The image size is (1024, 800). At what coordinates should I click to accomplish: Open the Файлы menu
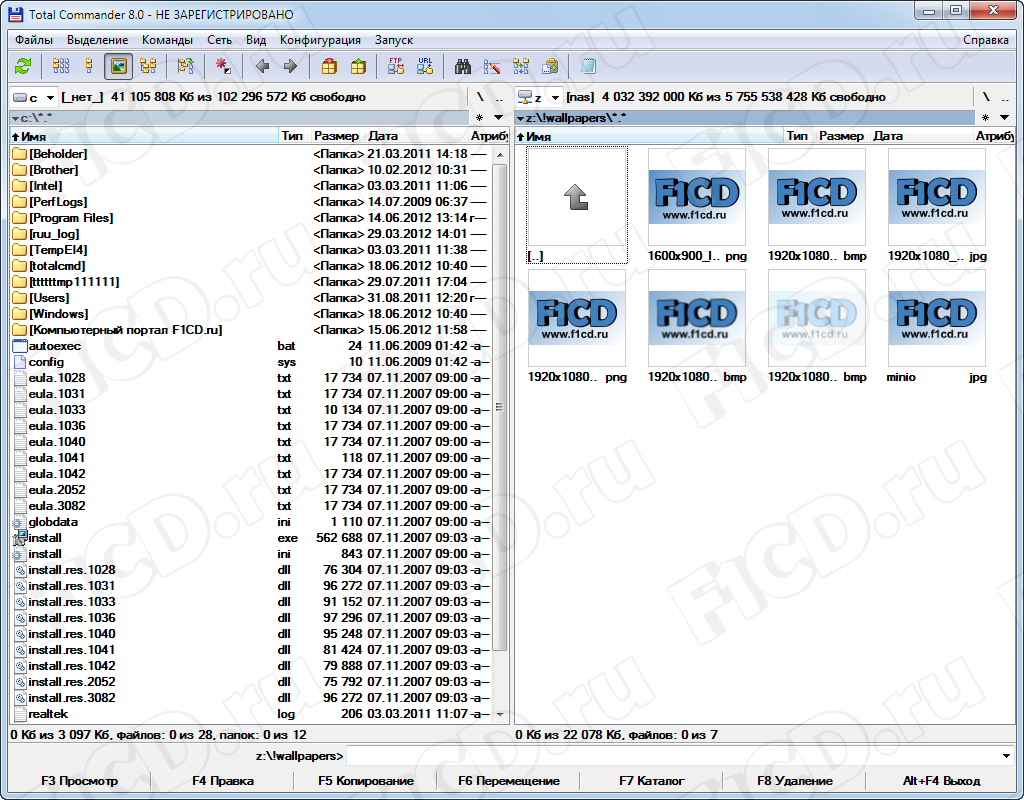(34, 40)
